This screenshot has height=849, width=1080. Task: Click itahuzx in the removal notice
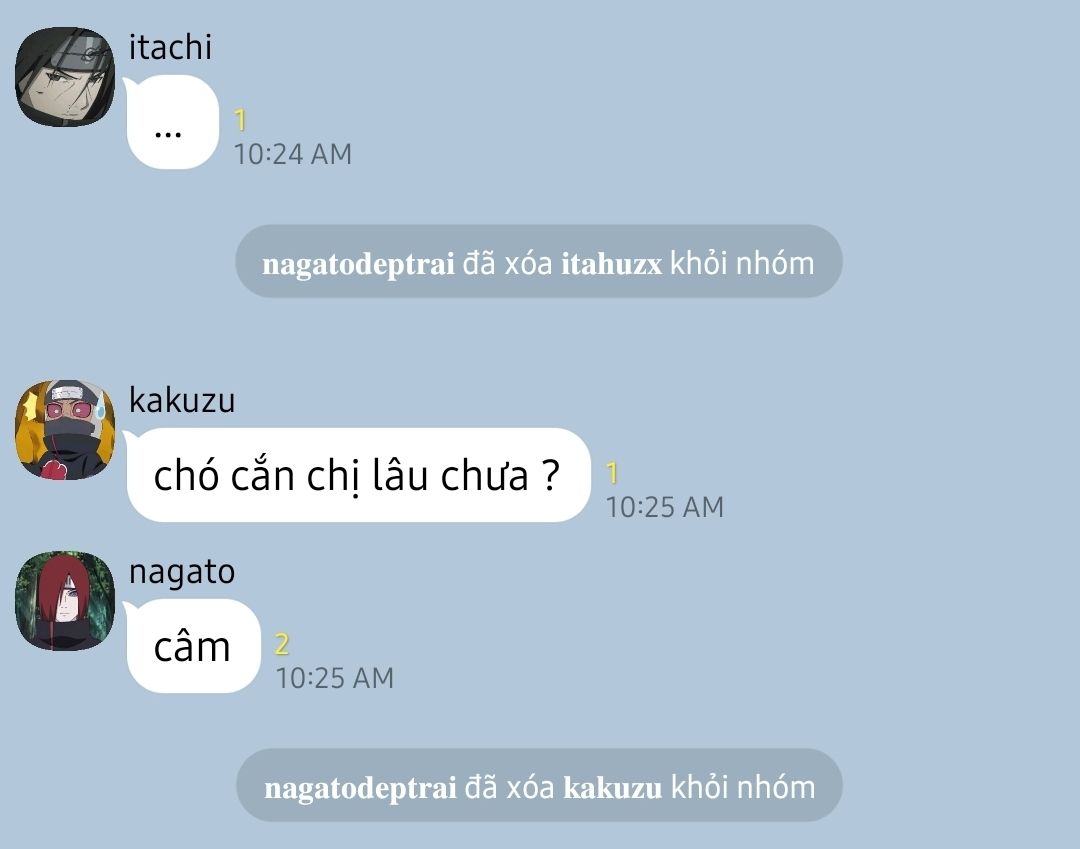pyautogui.click(x=611, y=264)
